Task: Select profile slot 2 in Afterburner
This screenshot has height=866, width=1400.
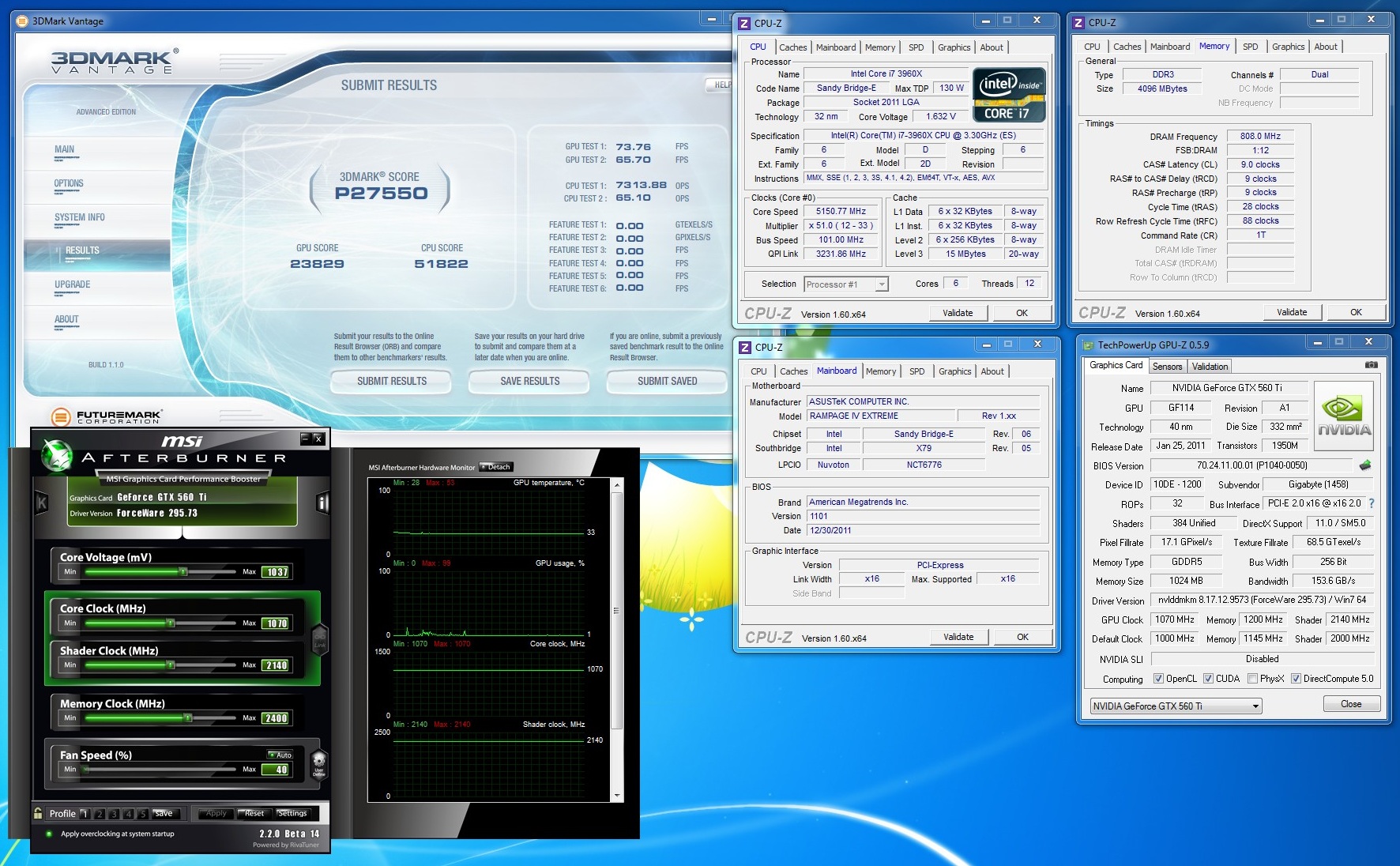Action: (100, 813)
